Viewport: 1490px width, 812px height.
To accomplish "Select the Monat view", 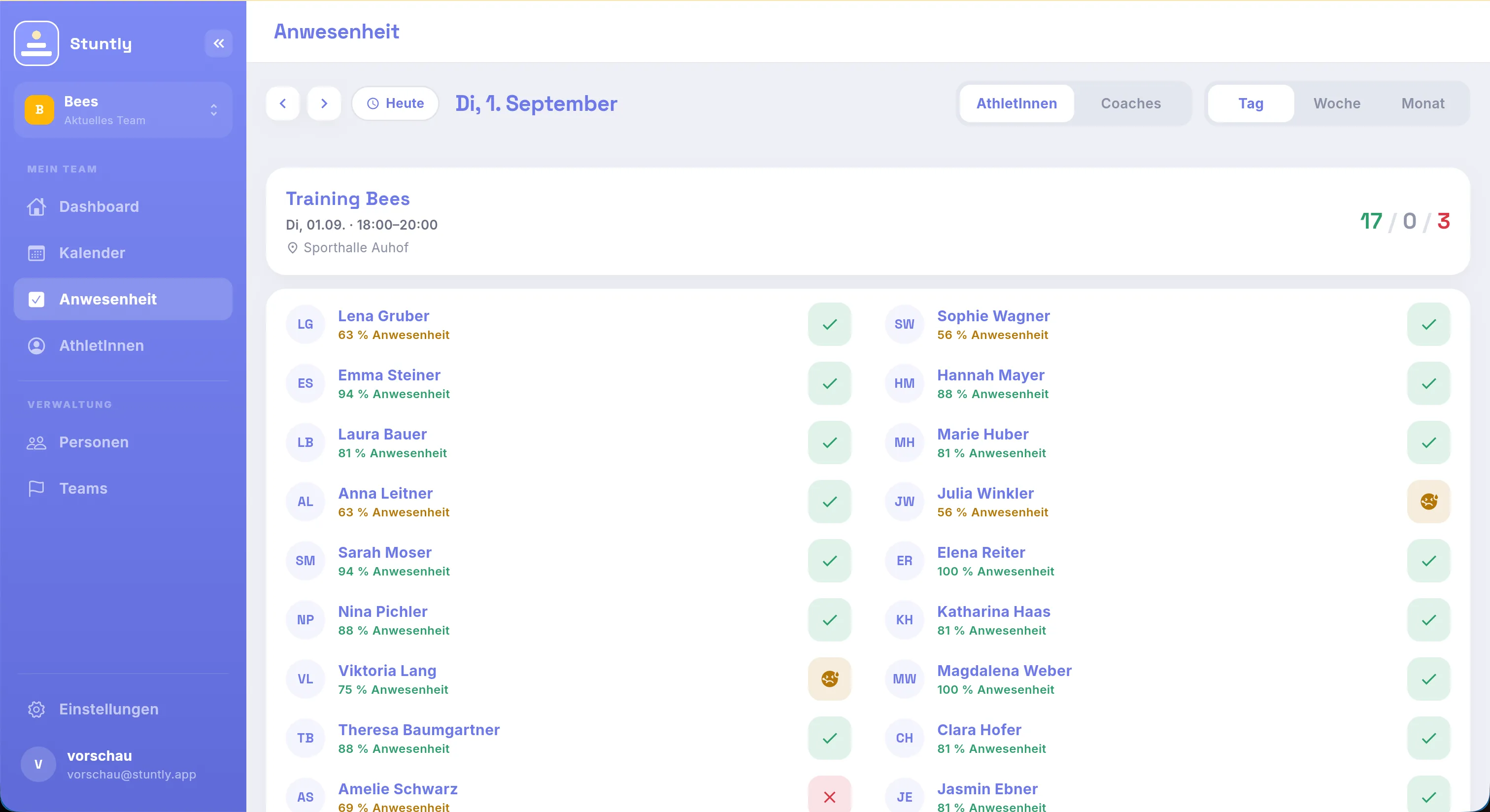I will (1423, 103).
